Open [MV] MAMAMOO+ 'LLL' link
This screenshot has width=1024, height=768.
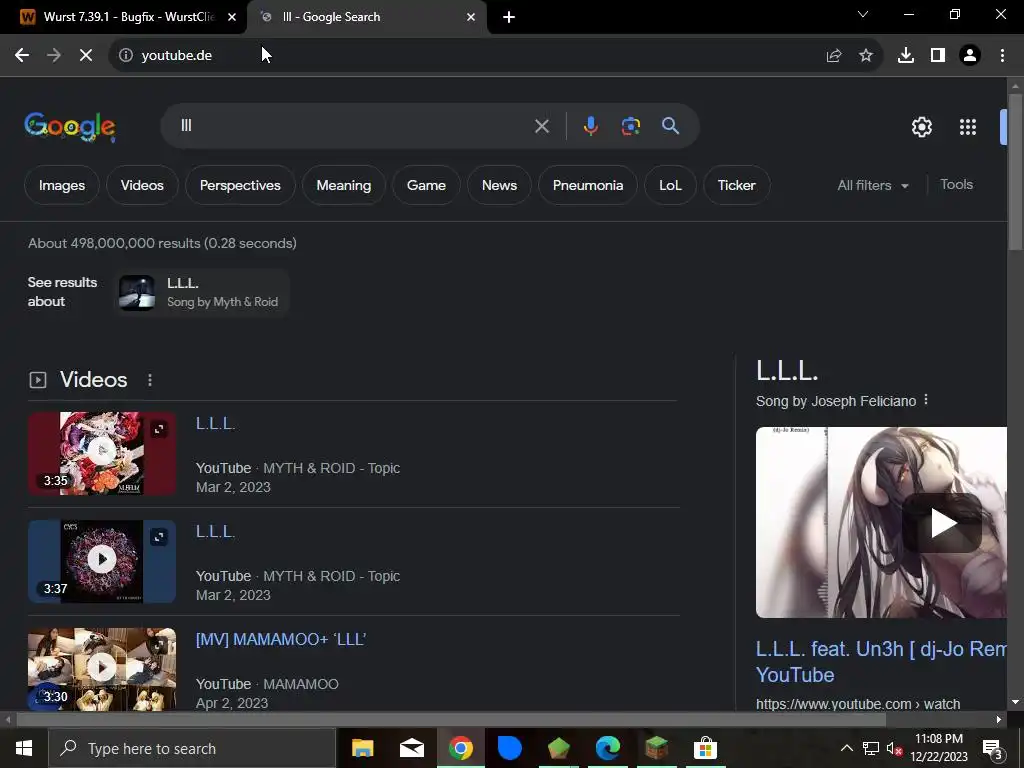coord(281,639)
